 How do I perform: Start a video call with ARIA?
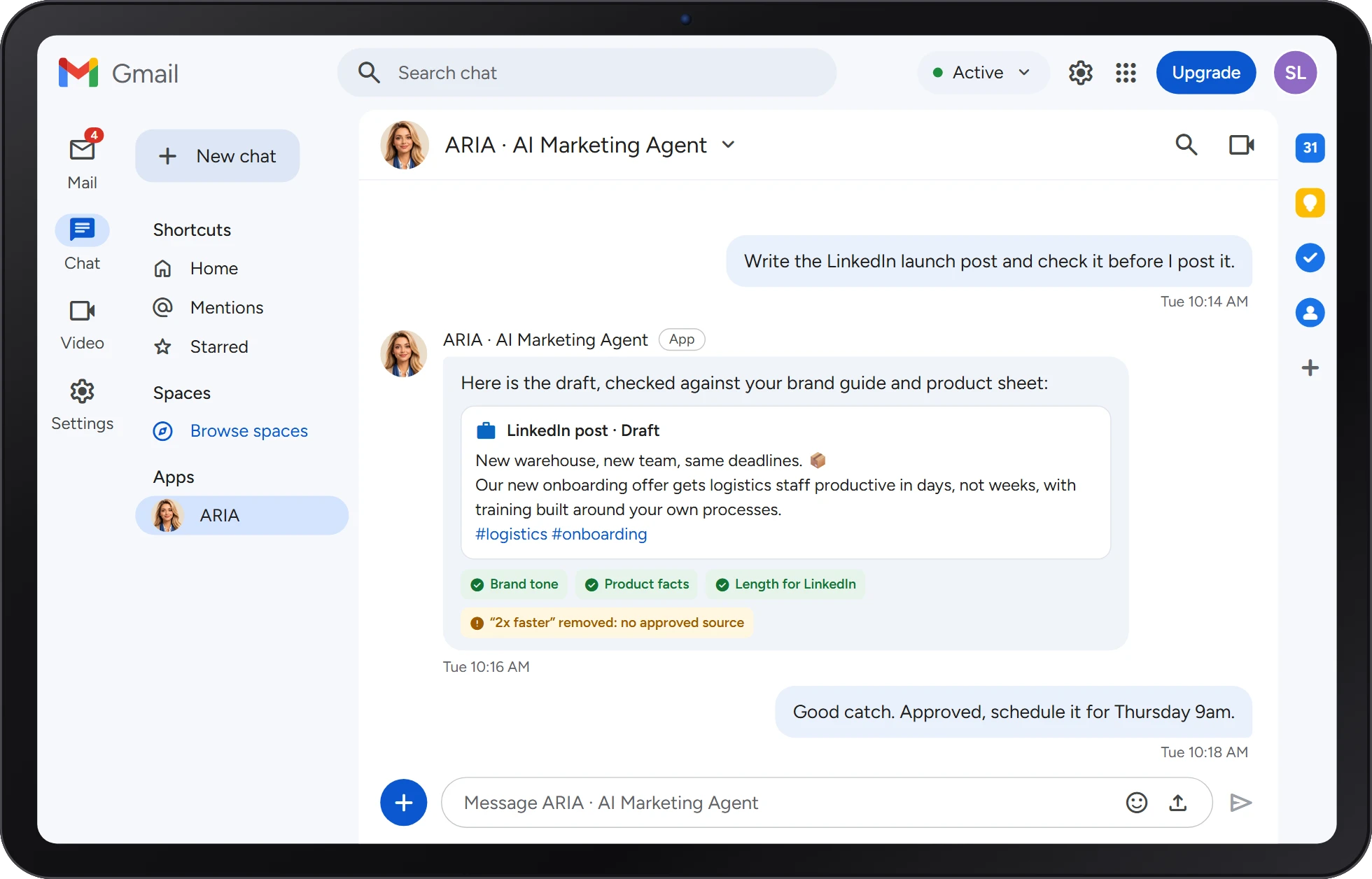point(1242,145)
